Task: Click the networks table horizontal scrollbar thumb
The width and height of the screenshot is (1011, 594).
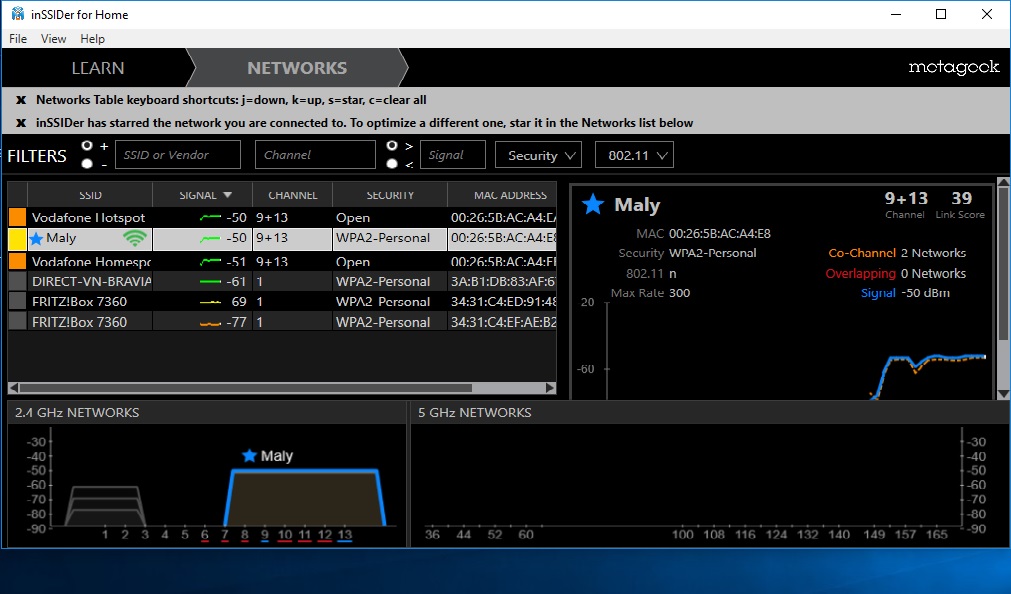Action: pos(246,388)
